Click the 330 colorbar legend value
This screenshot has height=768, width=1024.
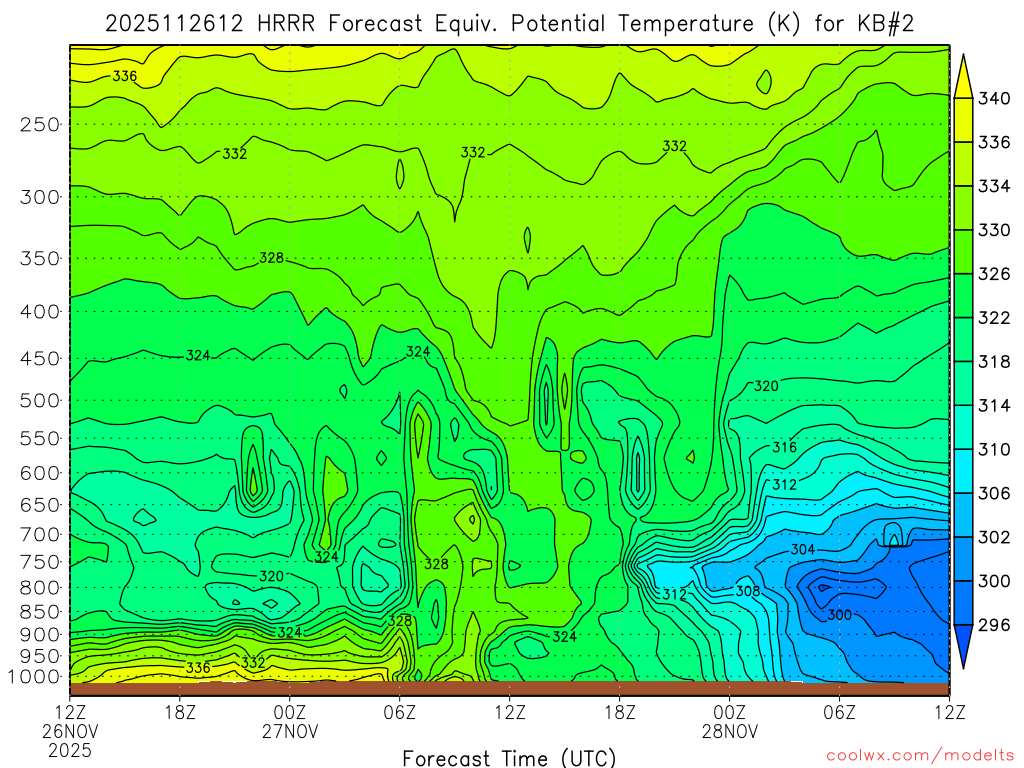(994, 231)
